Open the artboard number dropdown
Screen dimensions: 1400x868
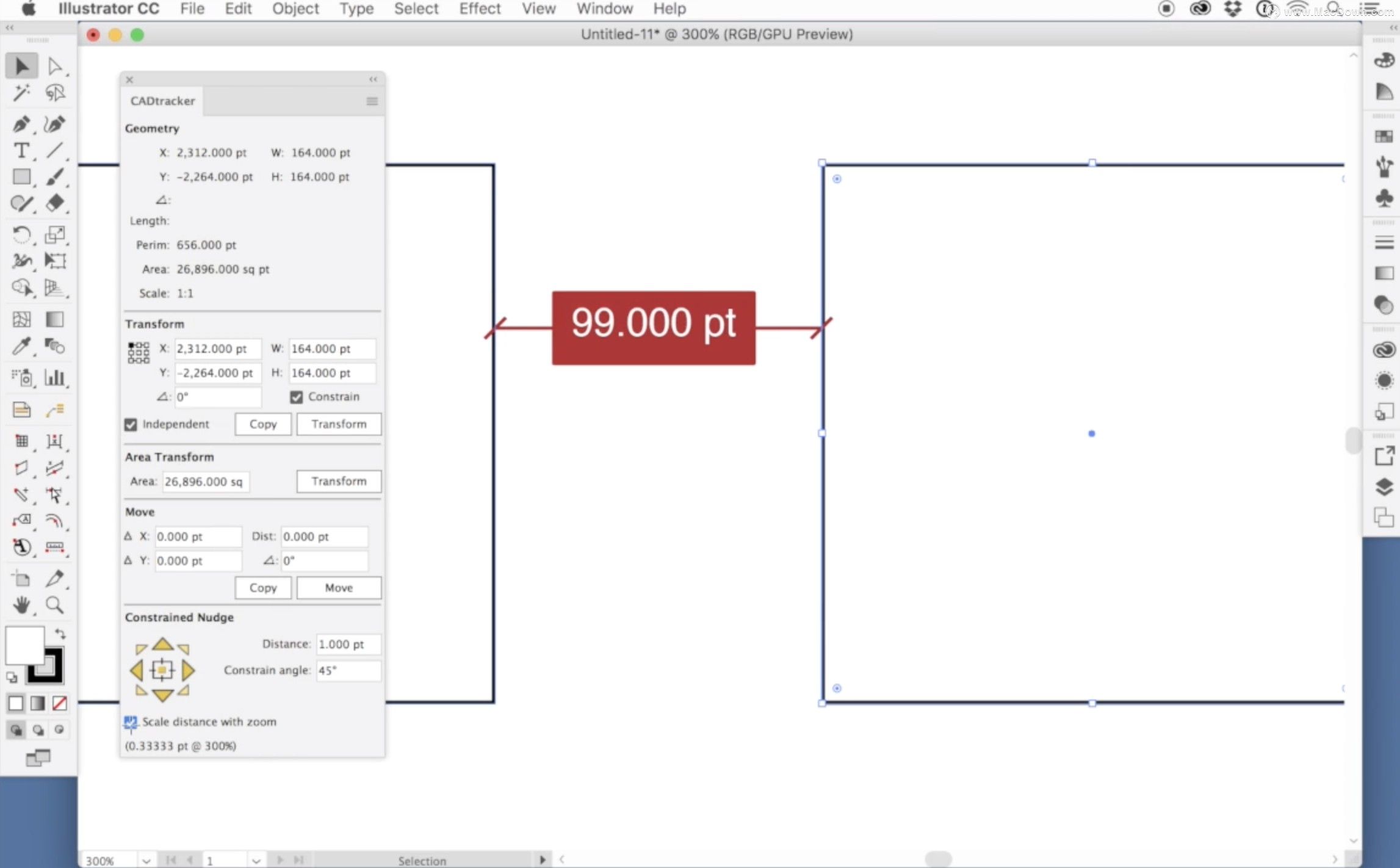tap(256, 860)
